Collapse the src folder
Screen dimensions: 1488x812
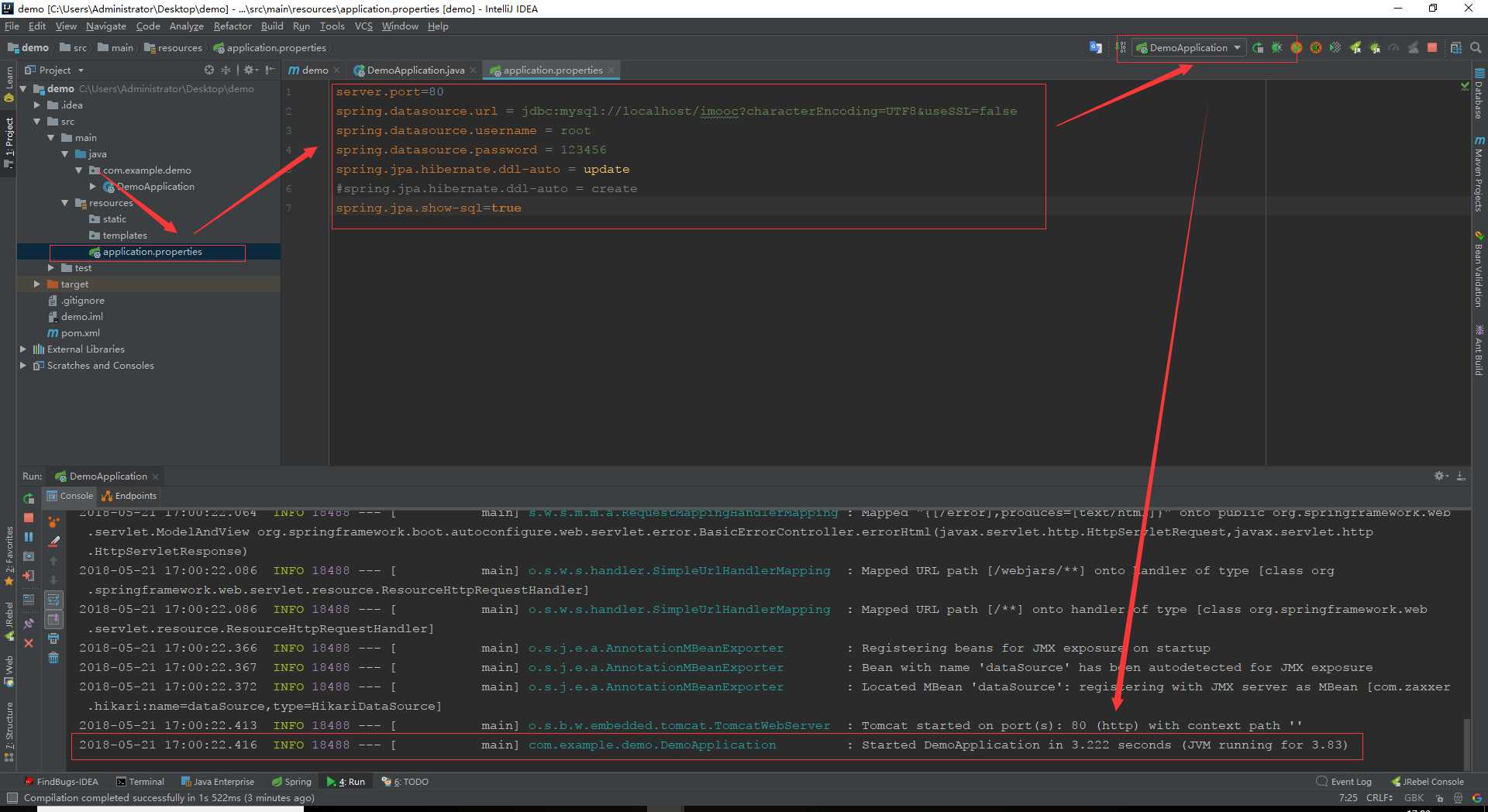coord(36,121)
